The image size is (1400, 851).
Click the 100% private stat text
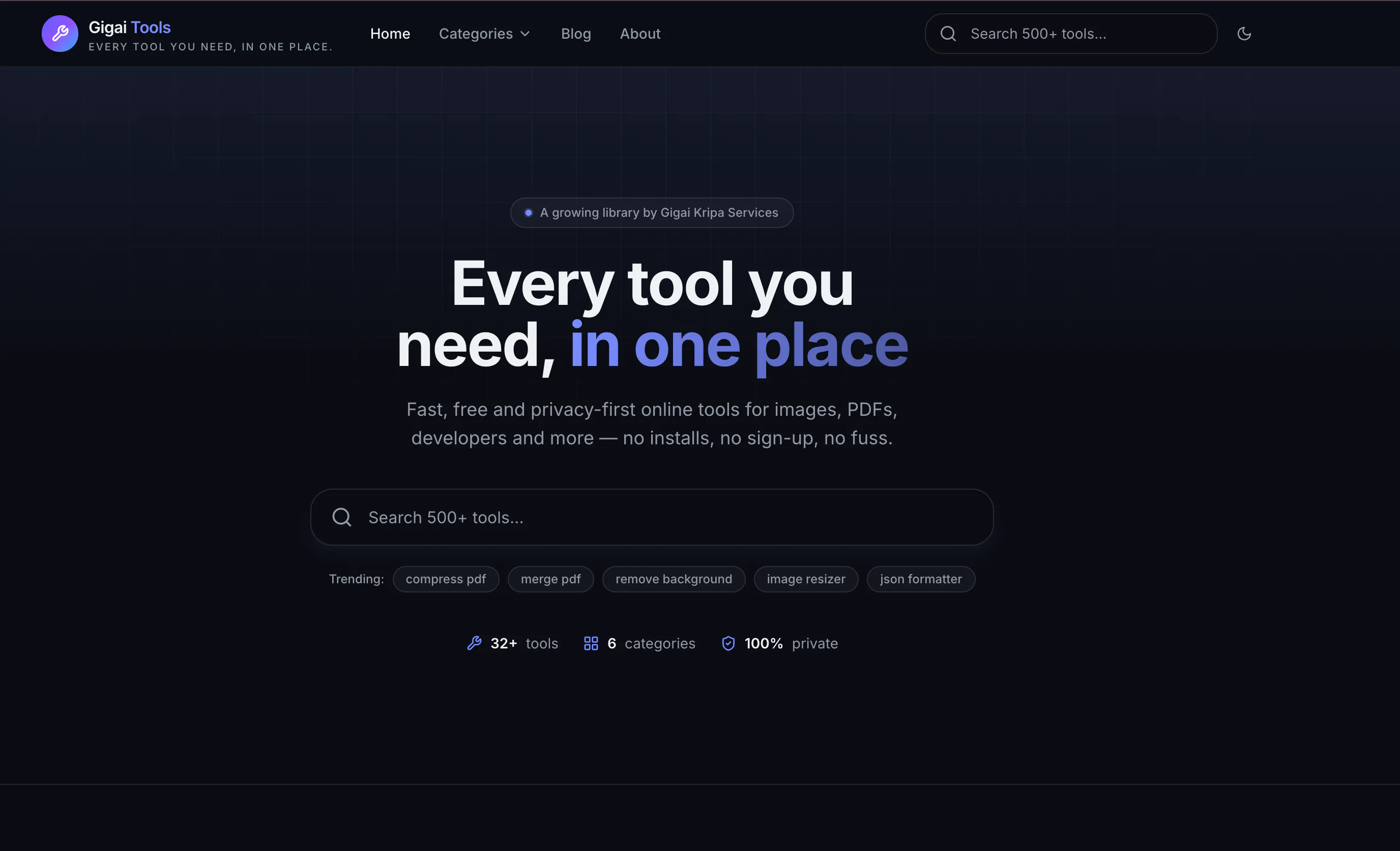[791, 643]
